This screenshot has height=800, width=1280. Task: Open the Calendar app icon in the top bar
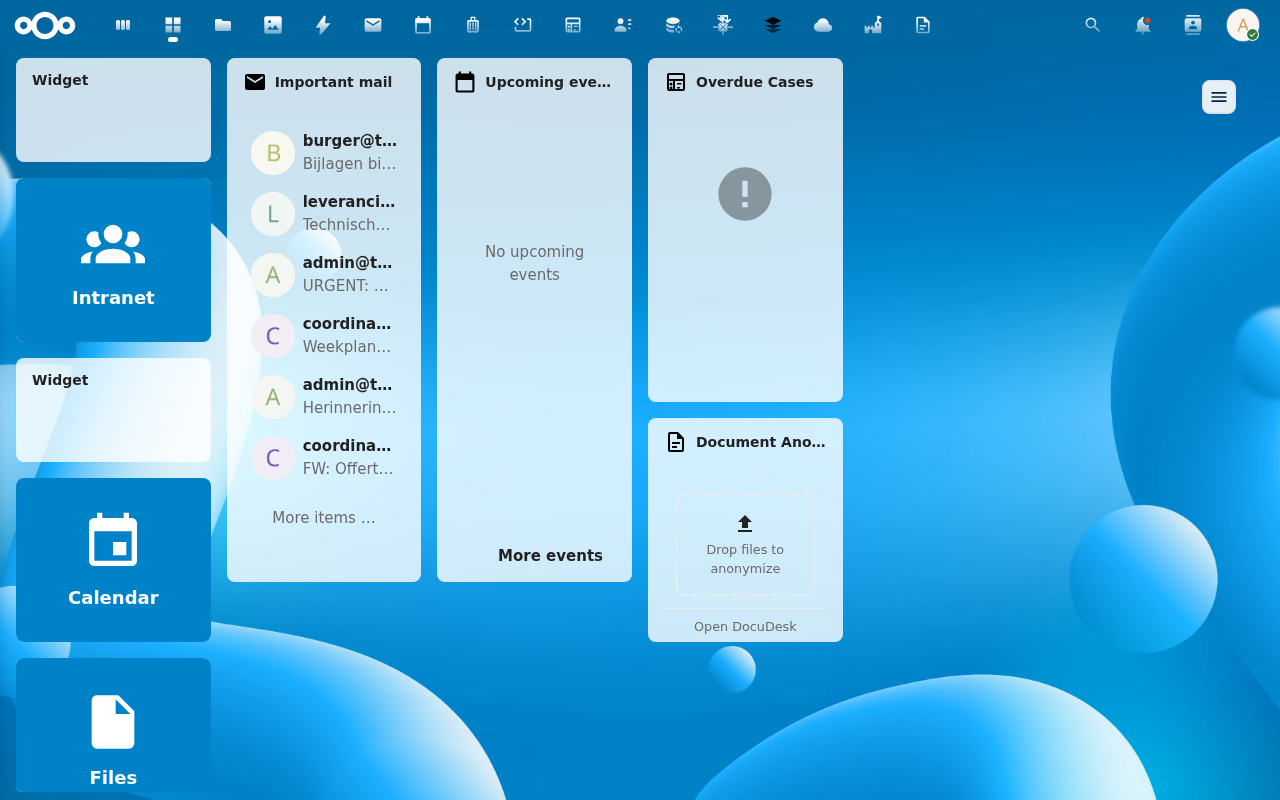coord(423,25)
